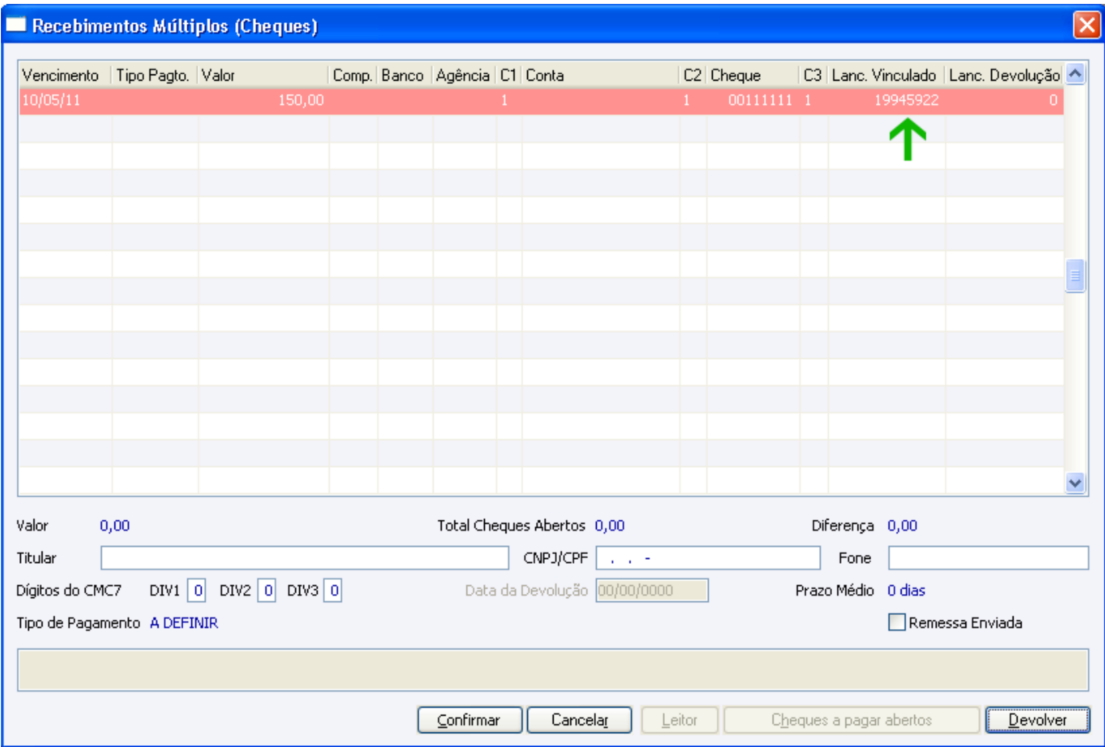Click the Comp. column header

353,75
